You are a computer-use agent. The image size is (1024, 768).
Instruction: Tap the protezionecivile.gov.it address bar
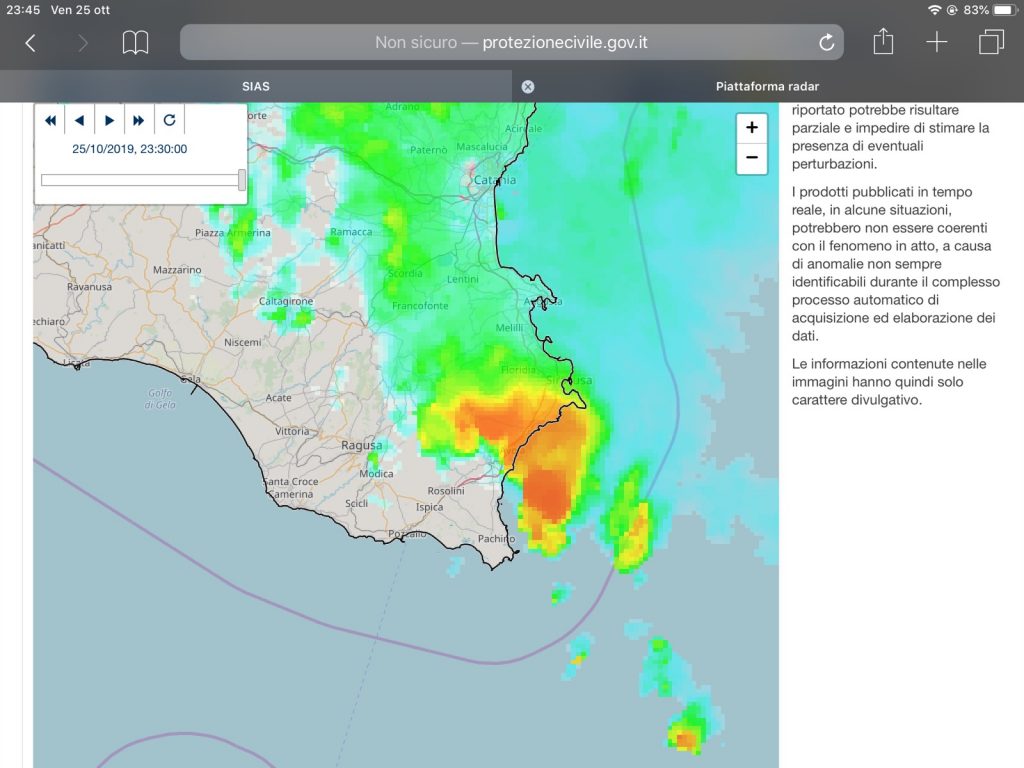click(x=510, y=43)
